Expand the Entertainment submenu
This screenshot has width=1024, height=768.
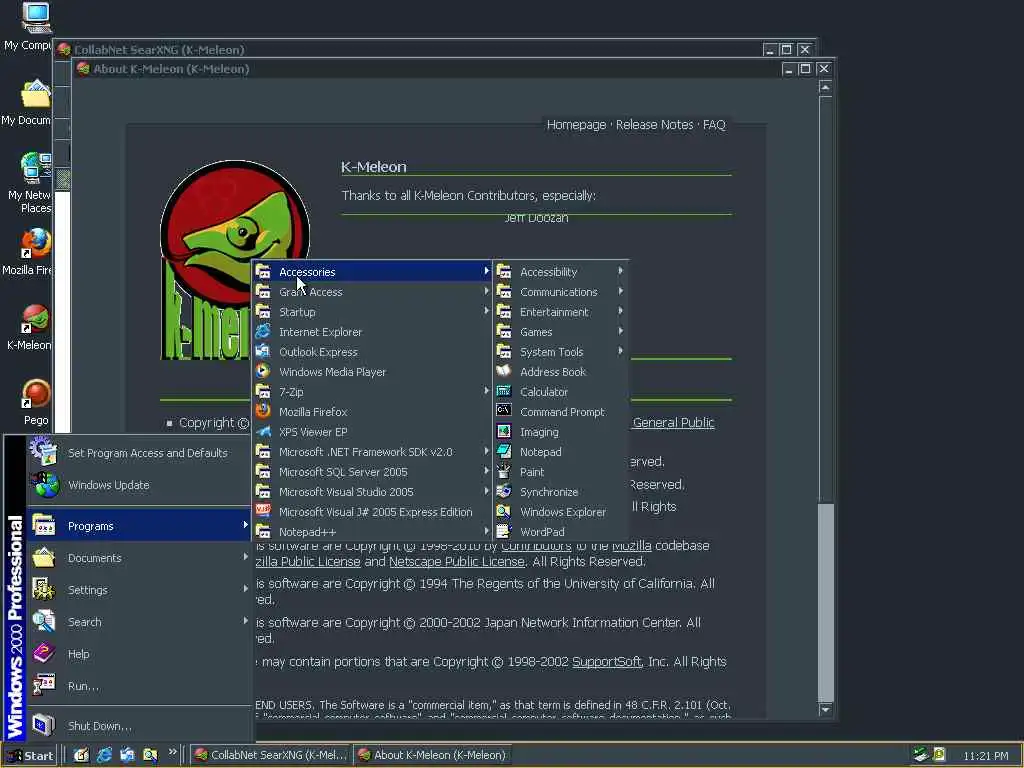coord(560,312)
